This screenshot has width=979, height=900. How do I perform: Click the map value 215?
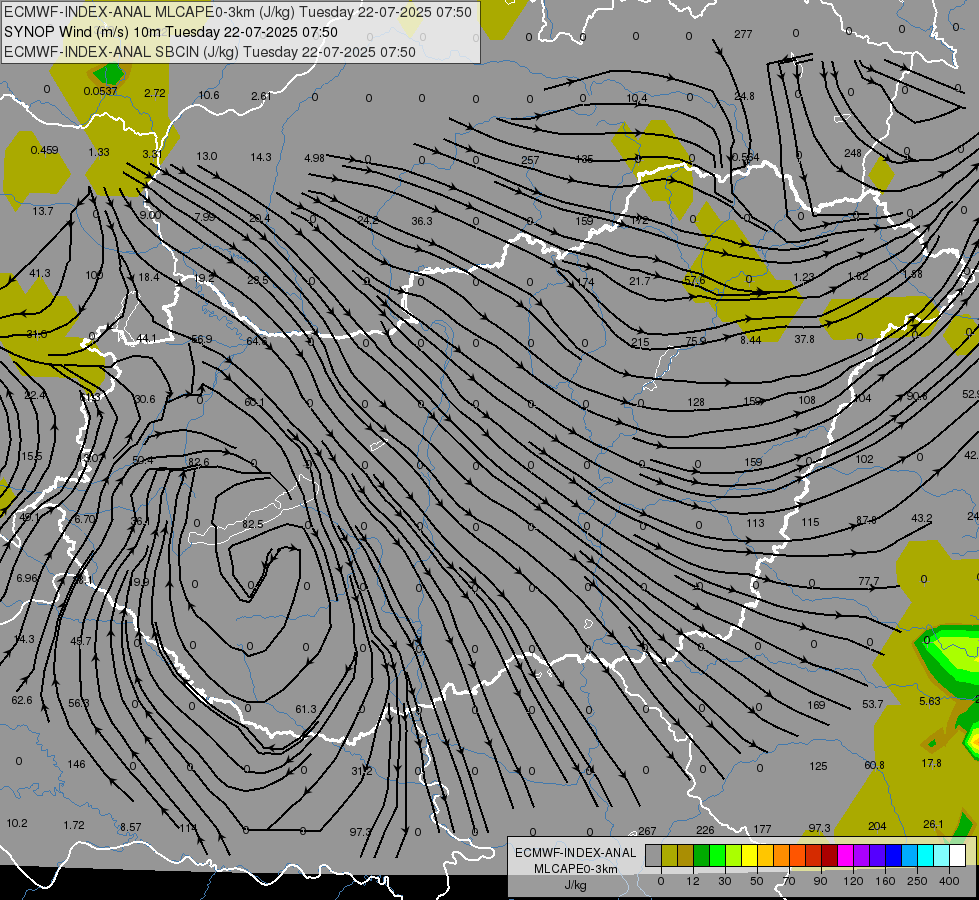(x=640, y=342)
